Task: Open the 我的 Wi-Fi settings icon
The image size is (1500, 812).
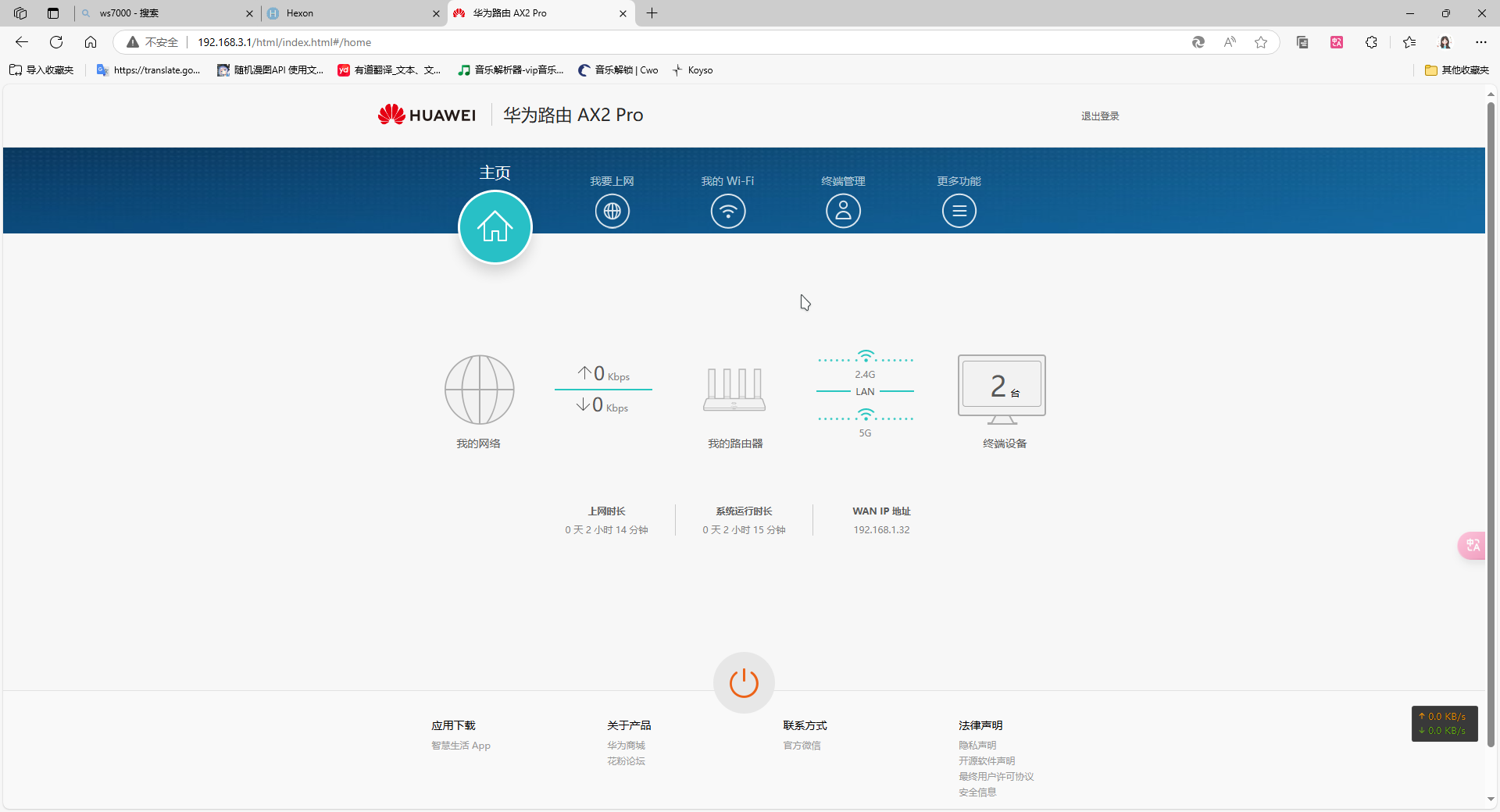Action: pyautogui.click(x=727, y=211)
